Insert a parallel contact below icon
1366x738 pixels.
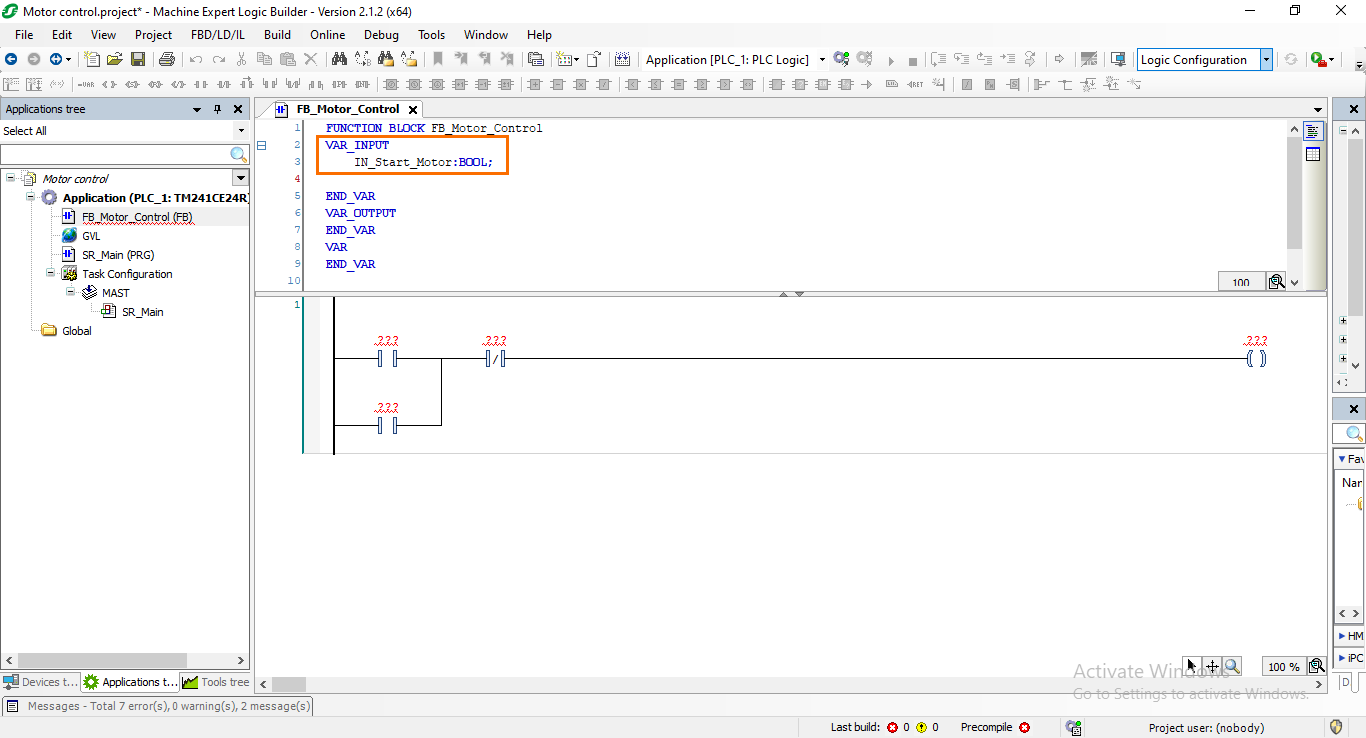[x=270, y=84]
